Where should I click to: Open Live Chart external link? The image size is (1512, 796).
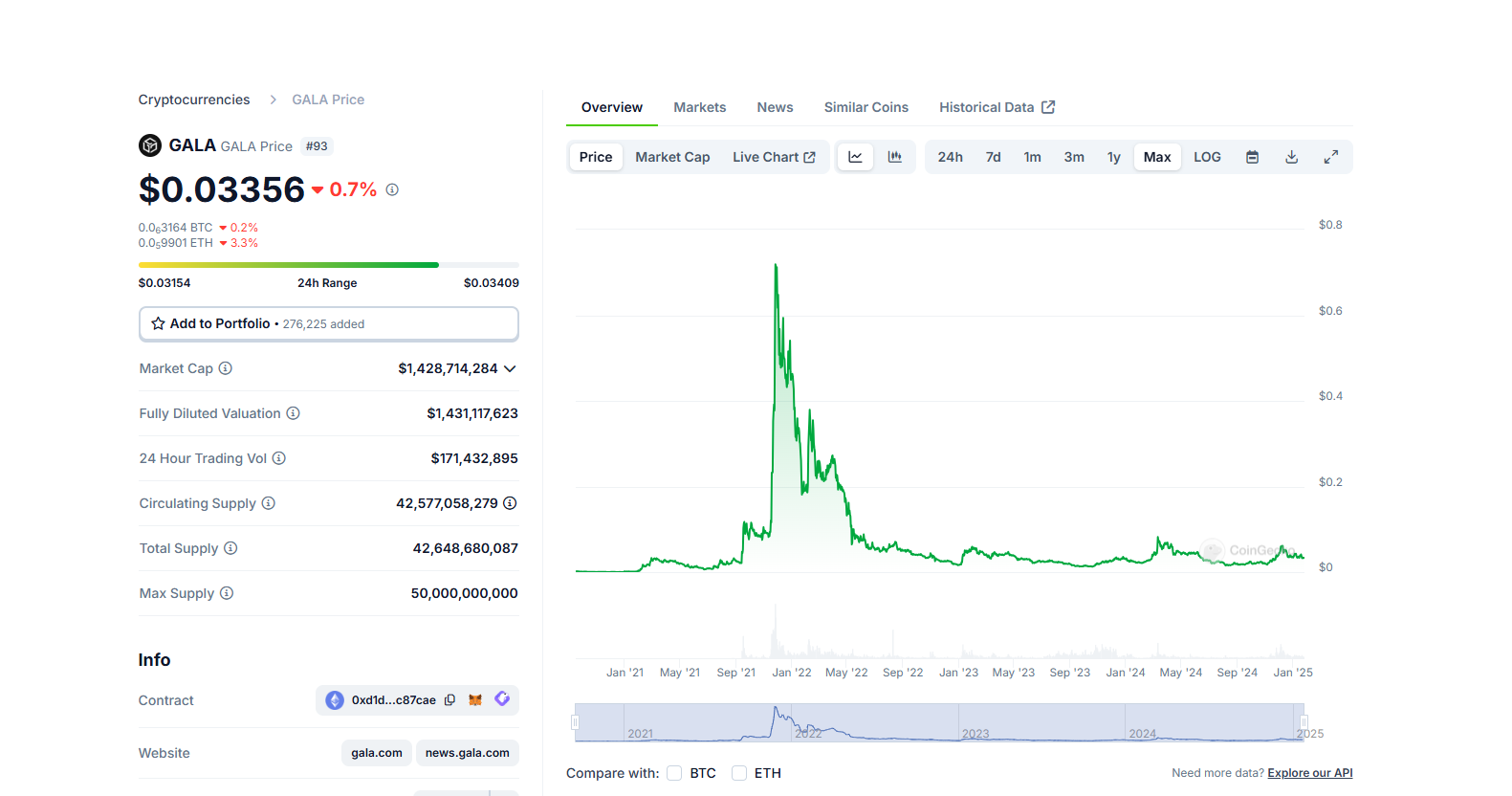click(x=774, y=157)
